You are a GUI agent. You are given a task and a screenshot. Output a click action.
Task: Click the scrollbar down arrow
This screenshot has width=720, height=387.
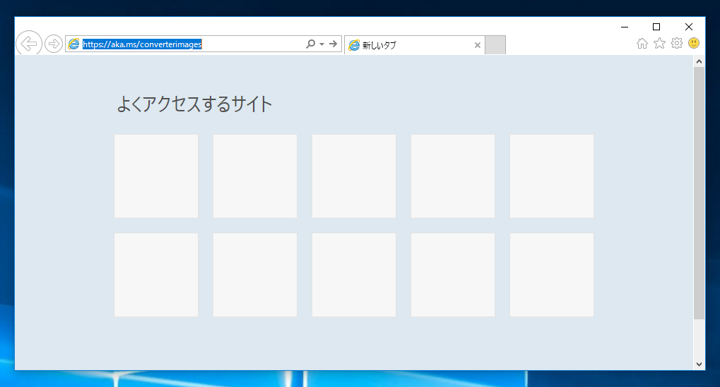tap(699, 364)
